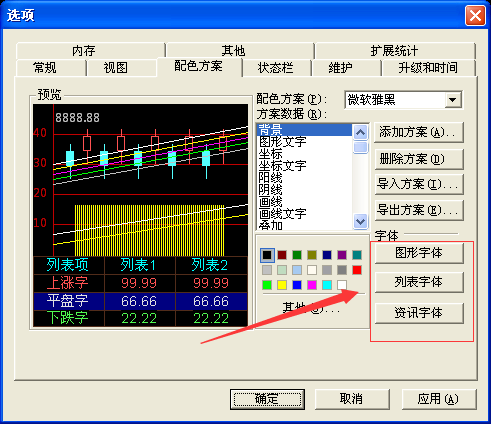Go to the 状态栏 tab
This screenshot has height=424, width=491.
click(x=277, y=68)
